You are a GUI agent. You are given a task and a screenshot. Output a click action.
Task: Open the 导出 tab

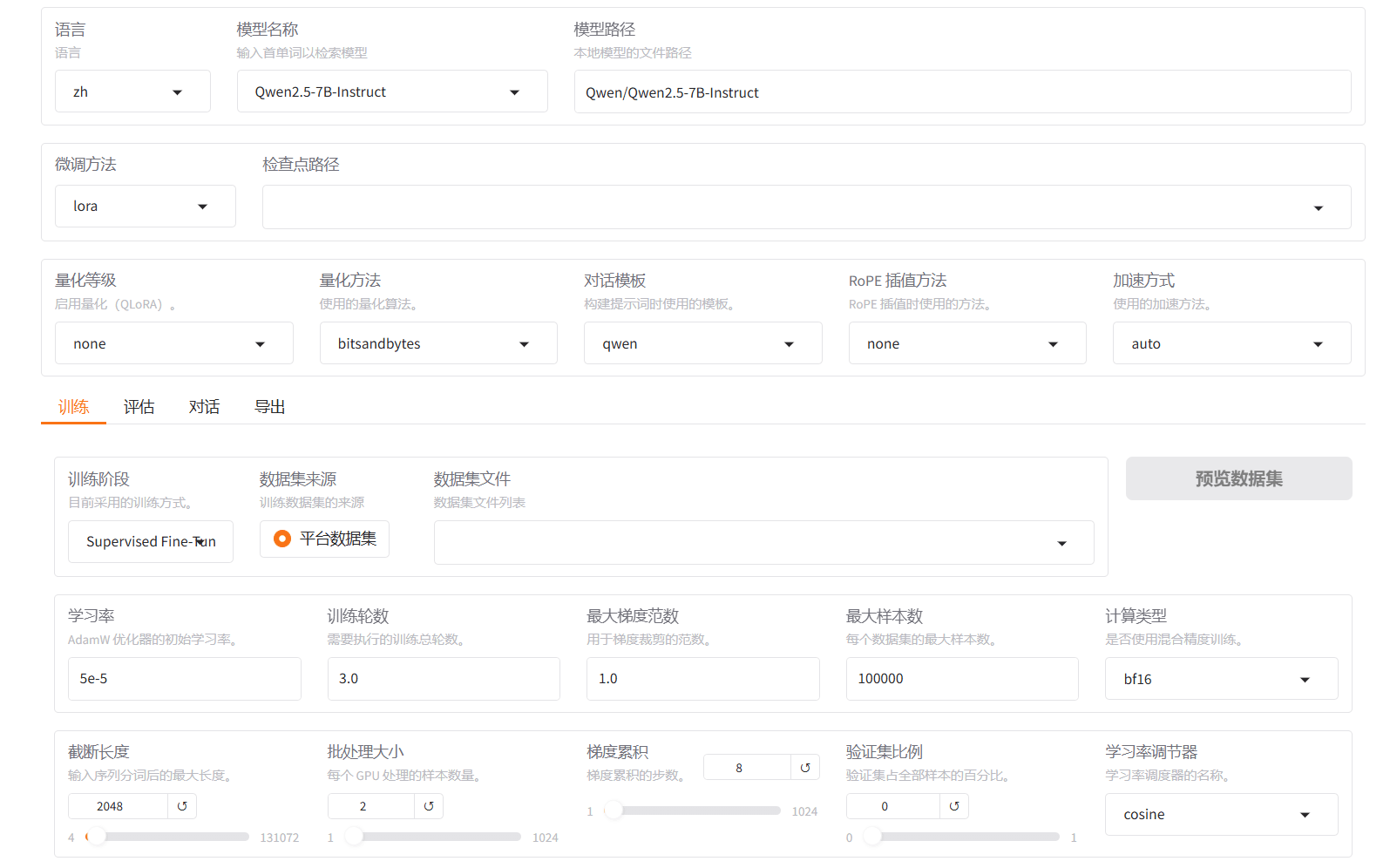coord(269,407)
